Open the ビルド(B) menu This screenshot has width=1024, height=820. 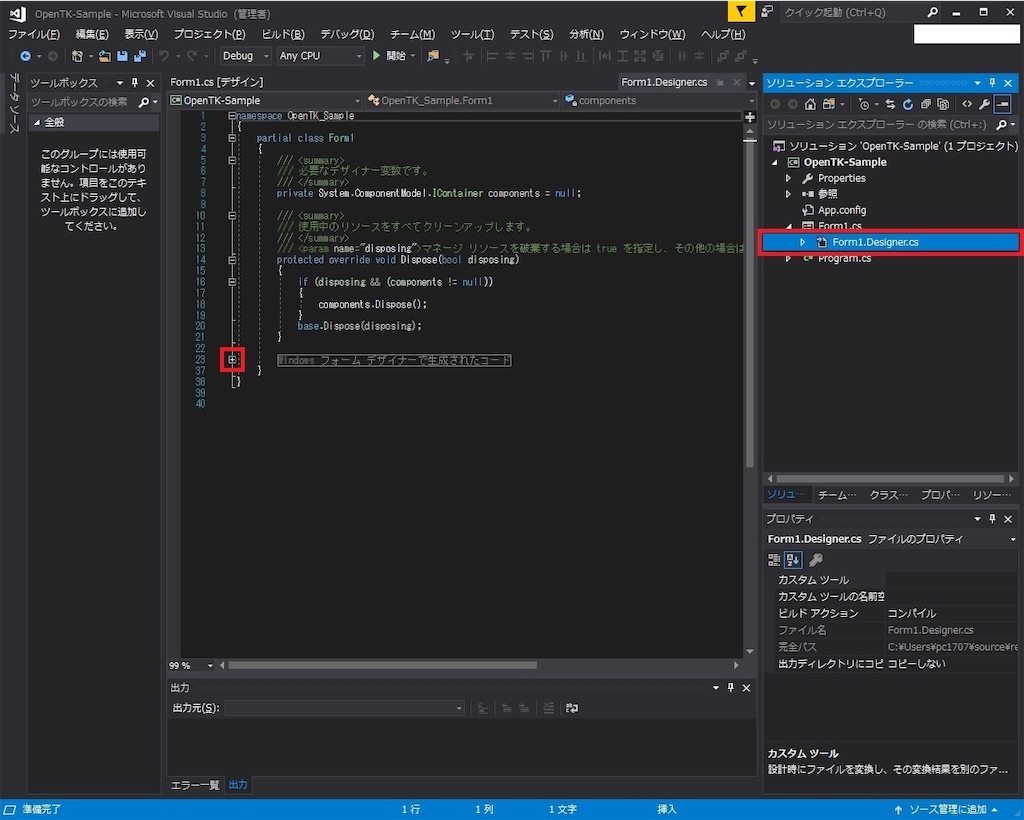tap(283, 35)
